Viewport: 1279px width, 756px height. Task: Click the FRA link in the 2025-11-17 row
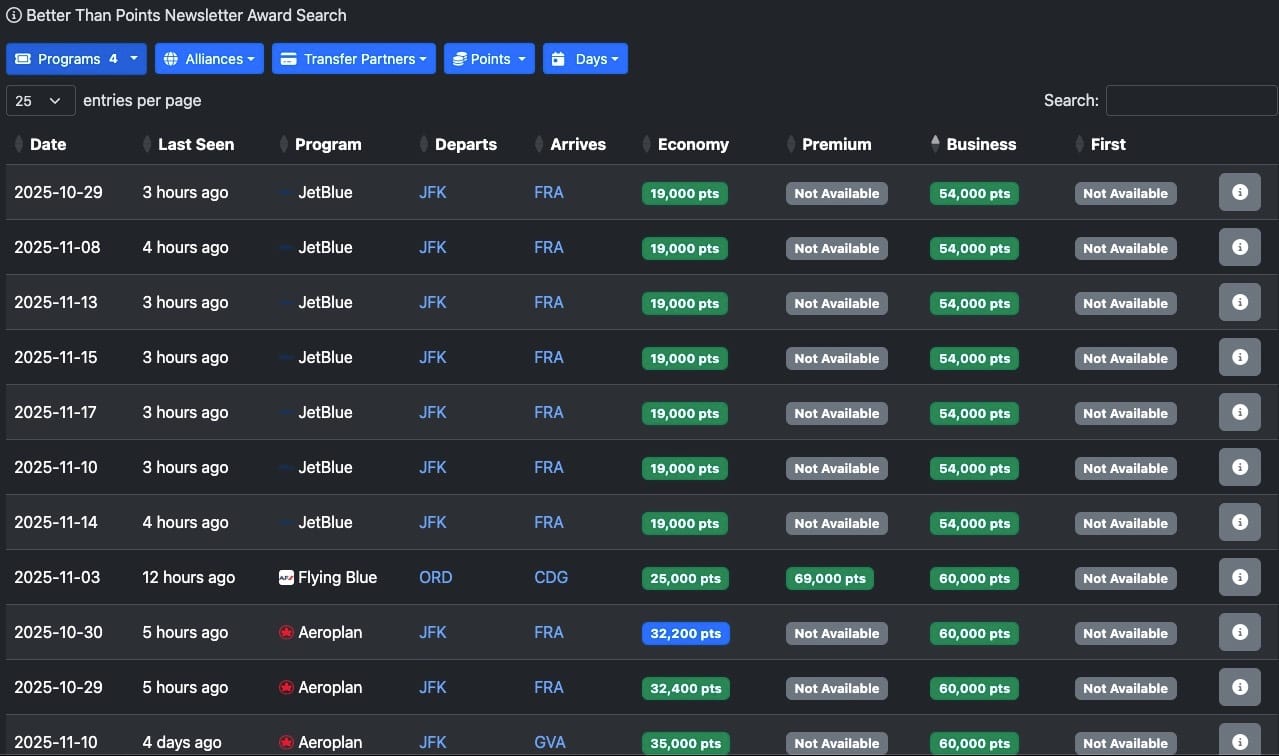point(549,412)
